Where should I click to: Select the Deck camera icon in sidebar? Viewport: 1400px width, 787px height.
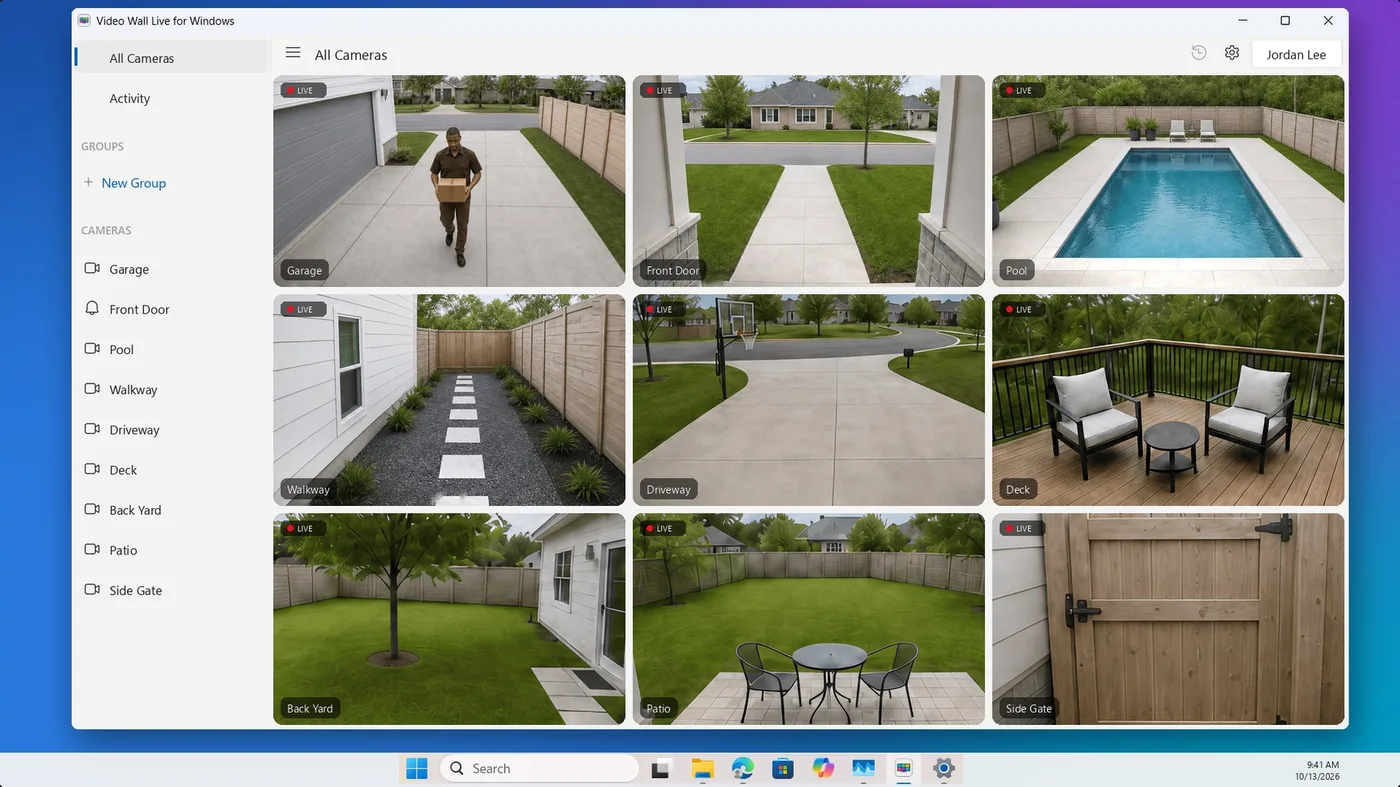click(92, 468)
